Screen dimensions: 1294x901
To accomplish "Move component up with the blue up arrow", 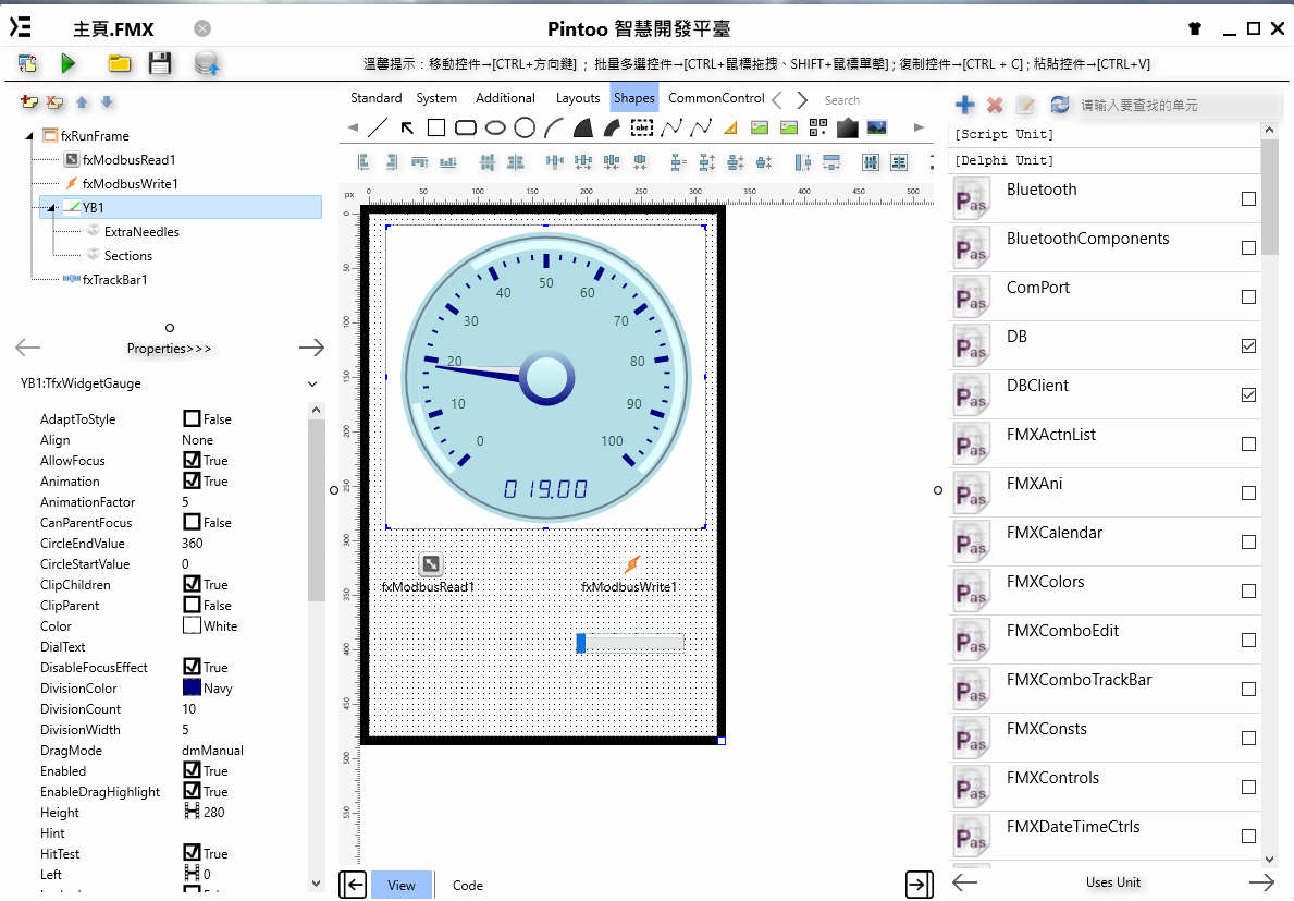I will 82,102.
